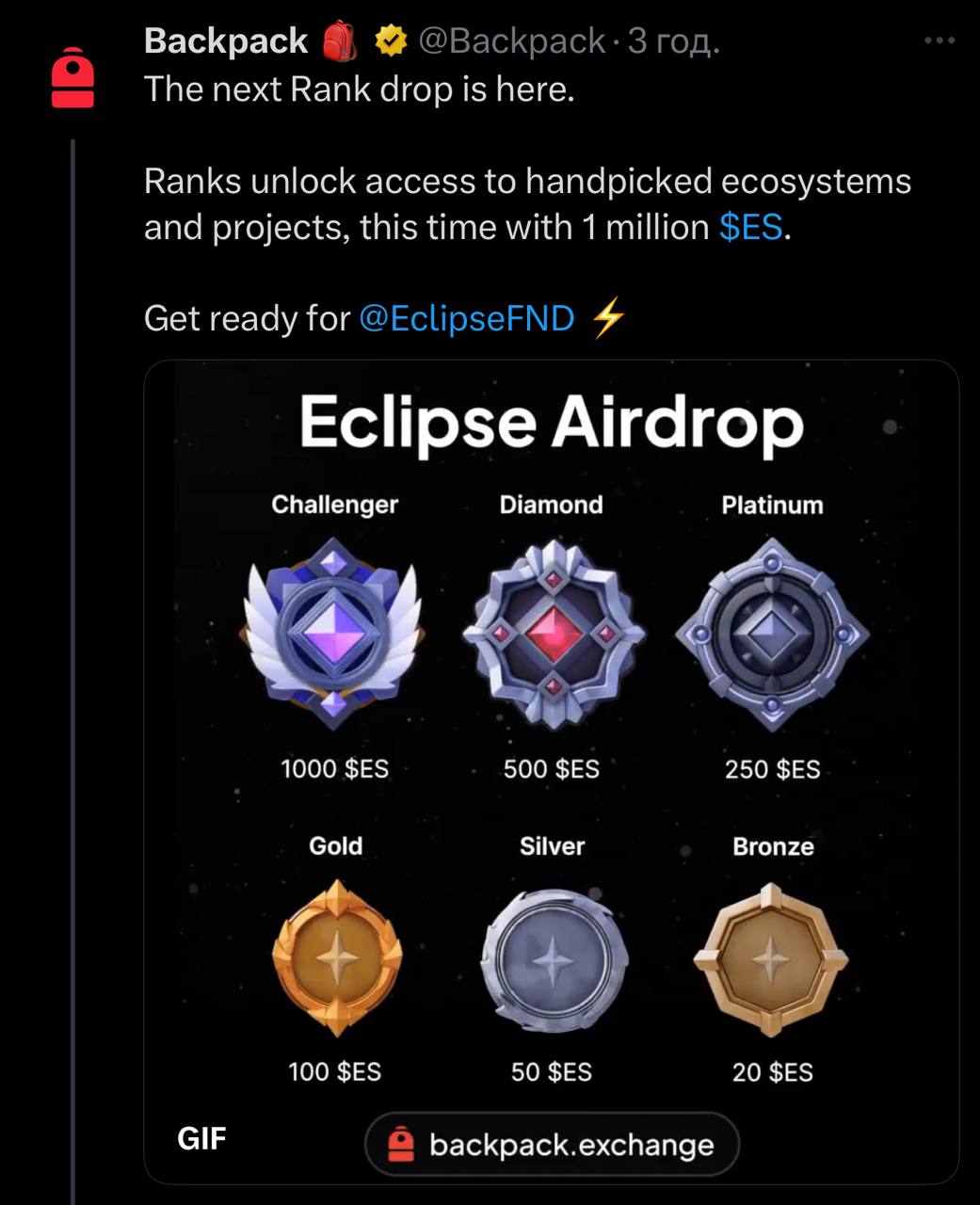This screenshot has height=1205, width=980.
Task: Click the Silver rank badge
Action: pyautogui.click(x=553, y=959)
